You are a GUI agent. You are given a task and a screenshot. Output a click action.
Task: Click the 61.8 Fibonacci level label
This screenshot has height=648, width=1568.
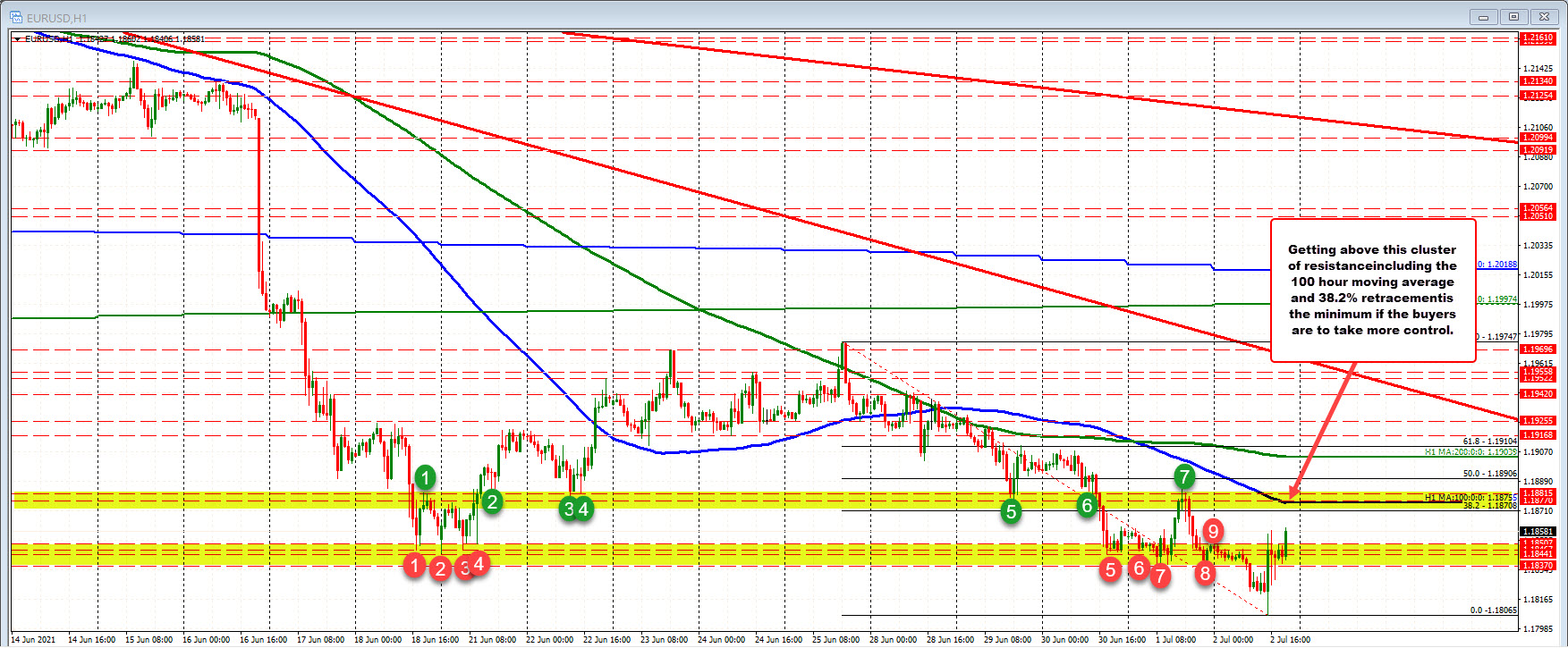pyautogui.click(x=1489, y=442)
